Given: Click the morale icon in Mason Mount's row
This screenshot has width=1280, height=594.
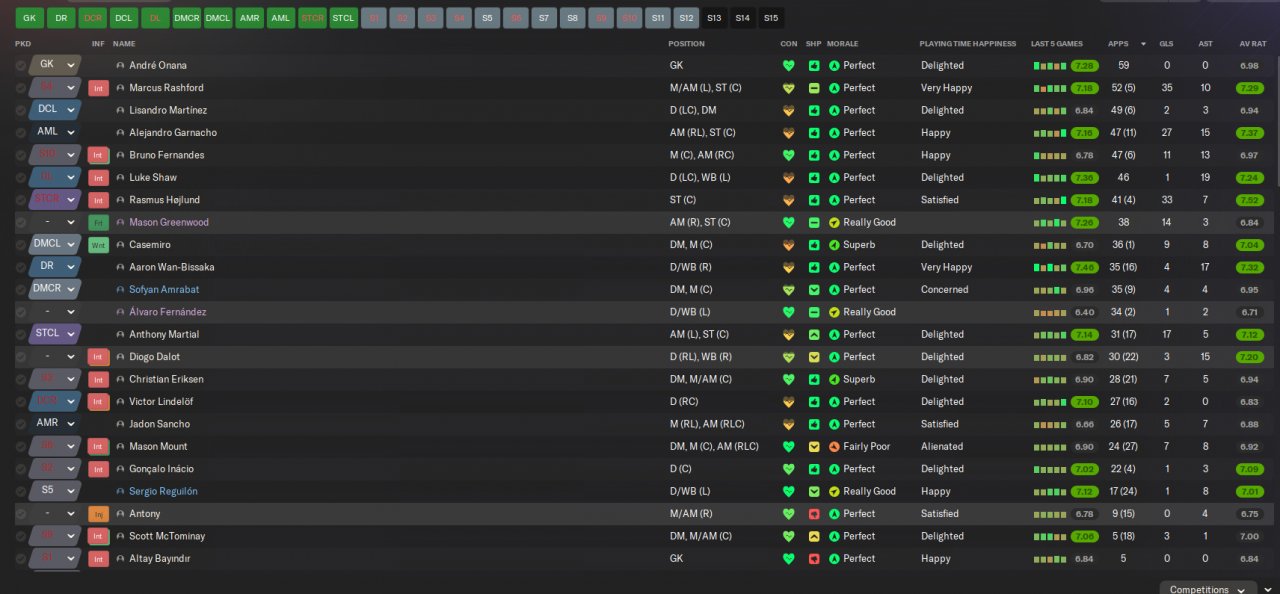Looking at the screenshot, I should tap(835, 446).
